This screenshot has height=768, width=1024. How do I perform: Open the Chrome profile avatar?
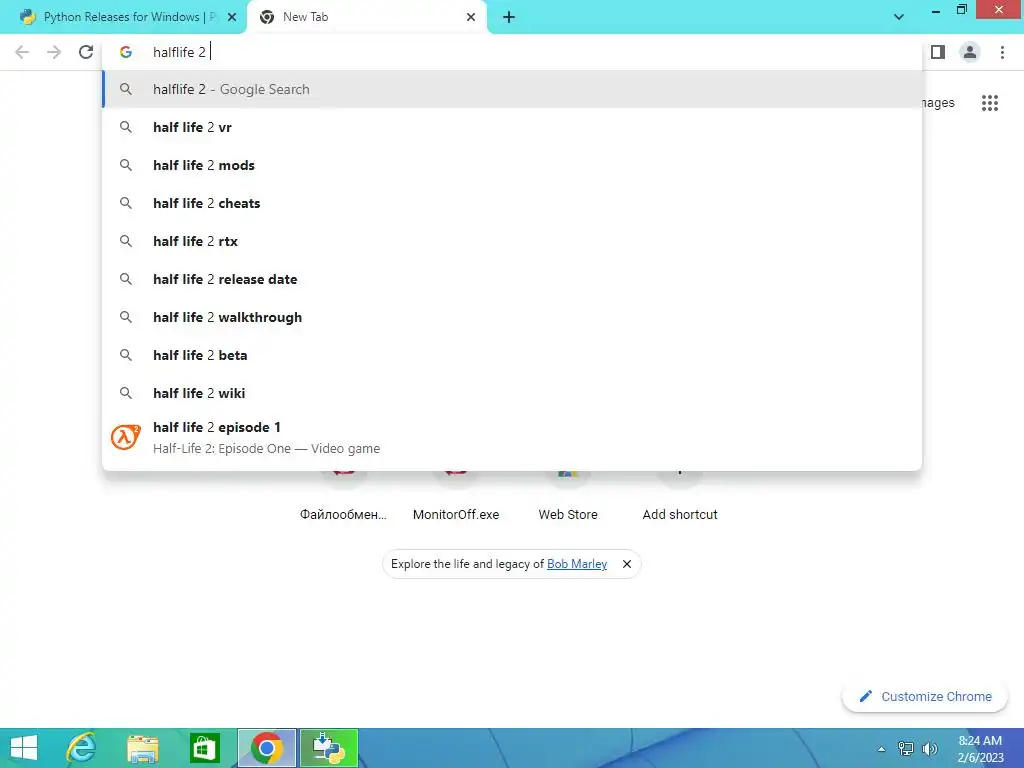(970, 52)
